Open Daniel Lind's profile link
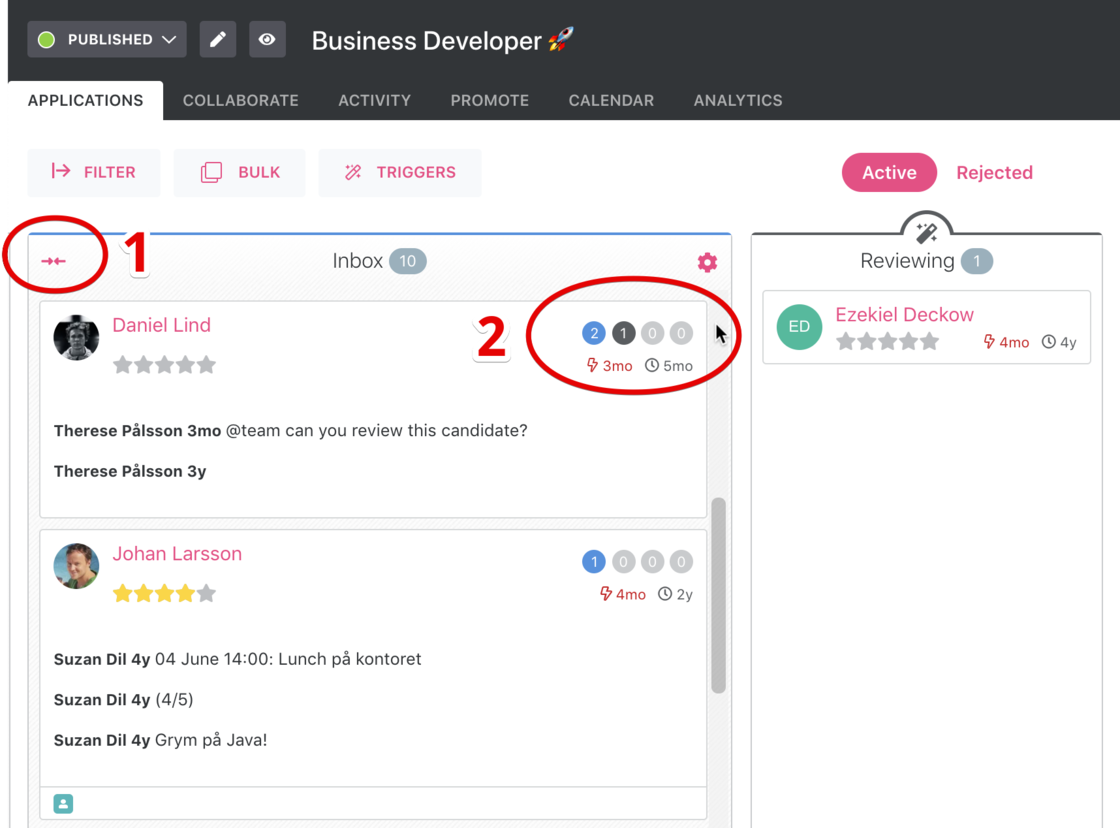Screen dimensions: 1120x828 tap(161, 325)
